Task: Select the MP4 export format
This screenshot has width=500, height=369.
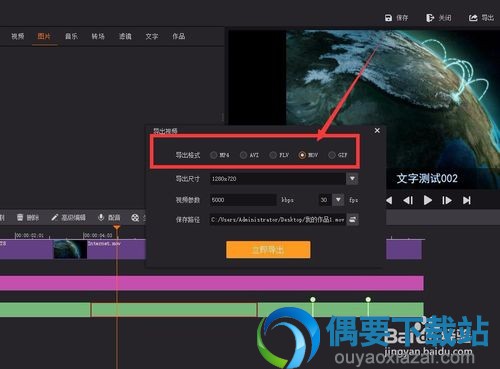Action: 213,155
